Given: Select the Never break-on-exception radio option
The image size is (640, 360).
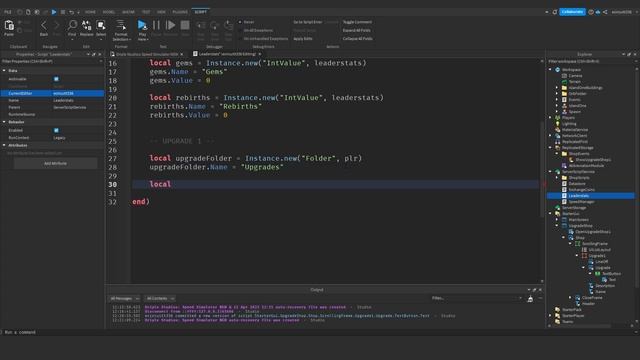Looking at the screenshot, I should [240, 22].
